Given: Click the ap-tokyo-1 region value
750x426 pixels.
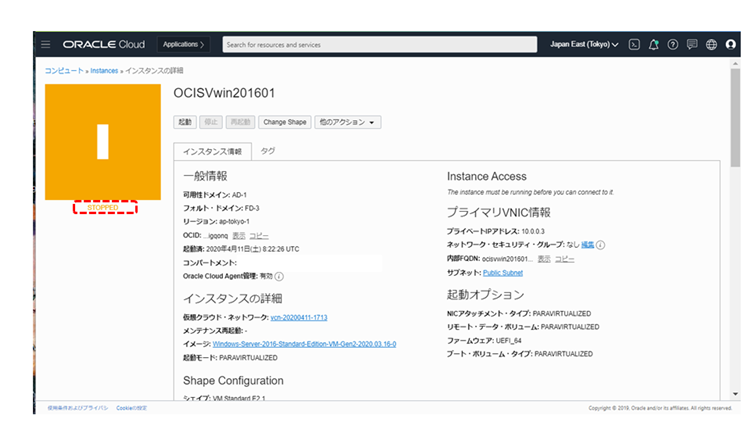Looking at the screenshot, I should [234, 222].
